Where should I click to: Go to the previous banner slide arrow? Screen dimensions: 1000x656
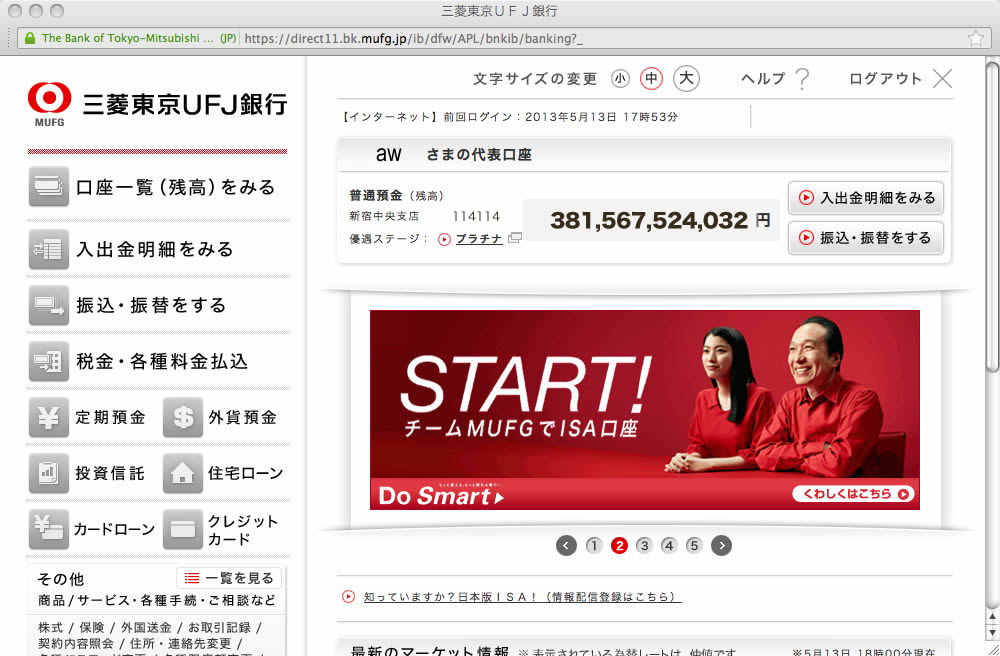[567, 546]
